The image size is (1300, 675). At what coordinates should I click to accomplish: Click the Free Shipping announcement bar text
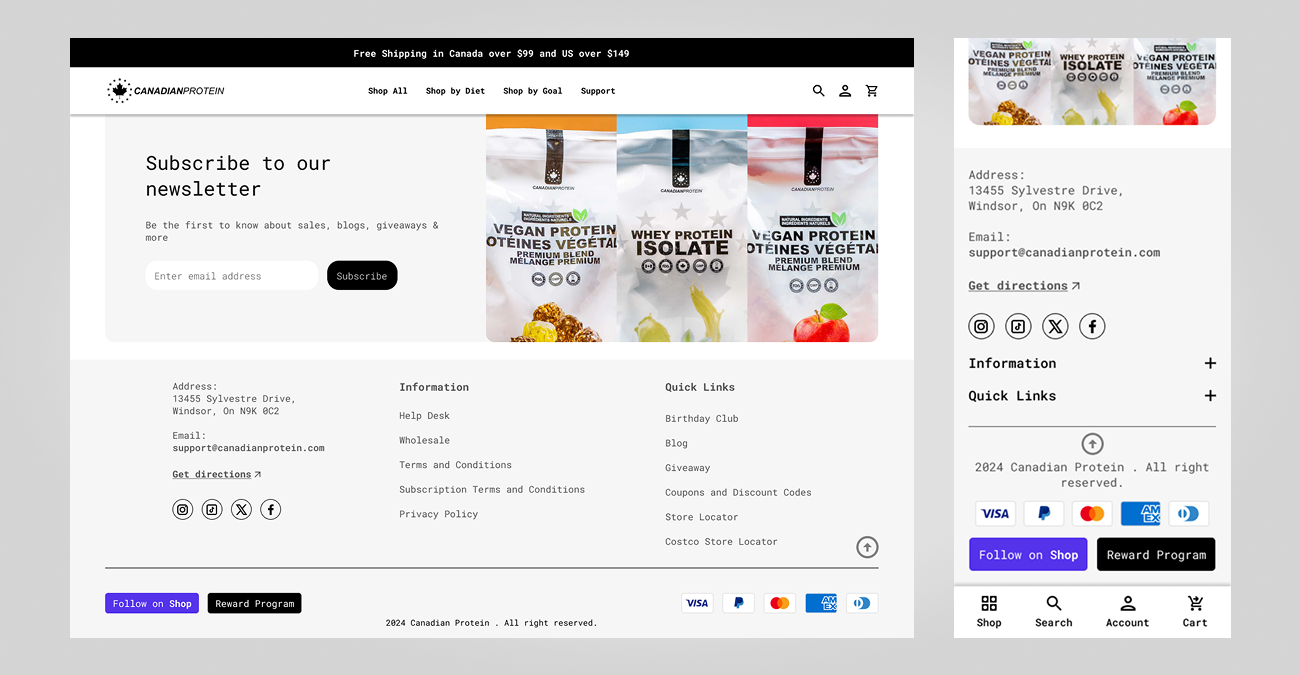click(x=491, y=54)
